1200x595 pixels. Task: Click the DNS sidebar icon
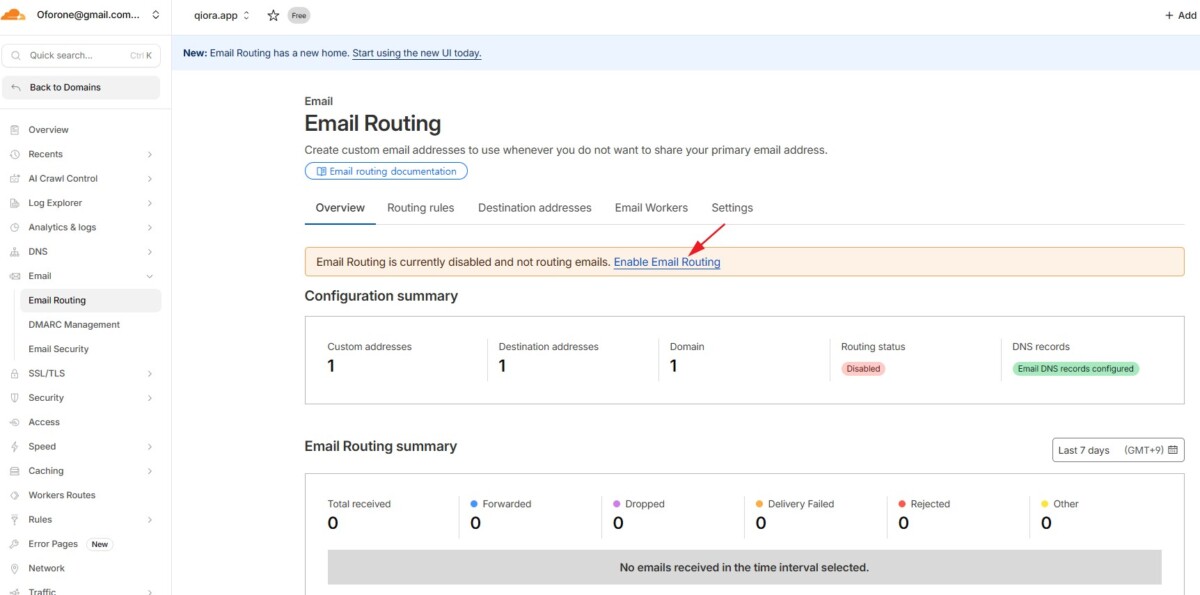(15, 252)
